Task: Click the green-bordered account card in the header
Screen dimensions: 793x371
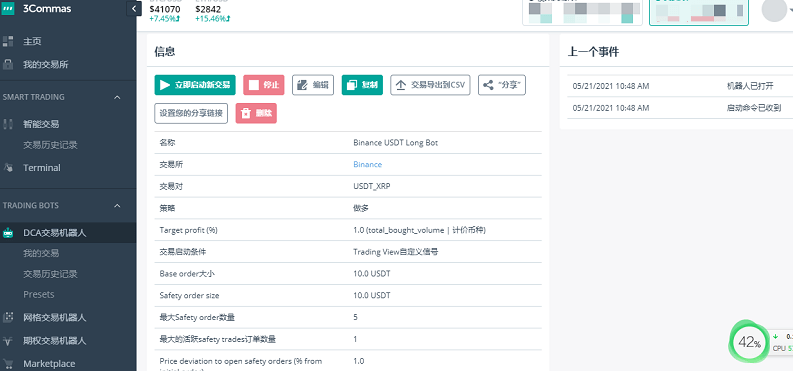Action: pos(698,12)
